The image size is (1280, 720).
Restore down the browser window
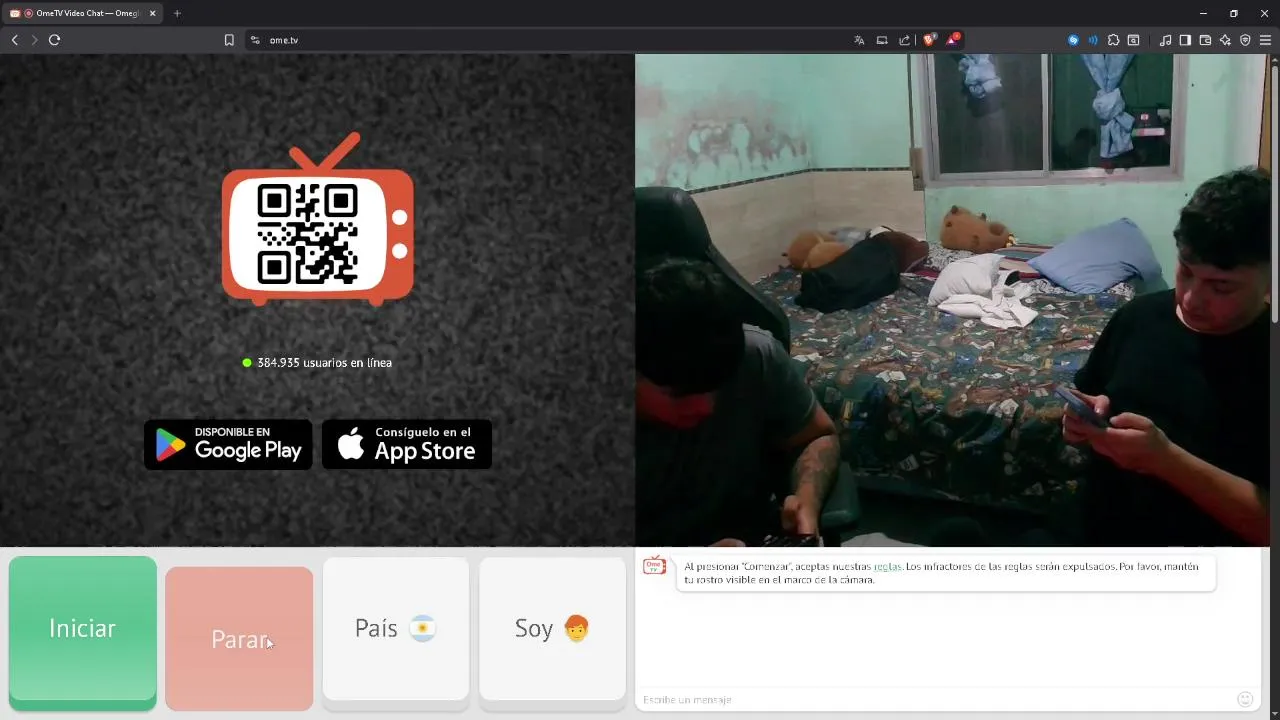[1233, 13]
